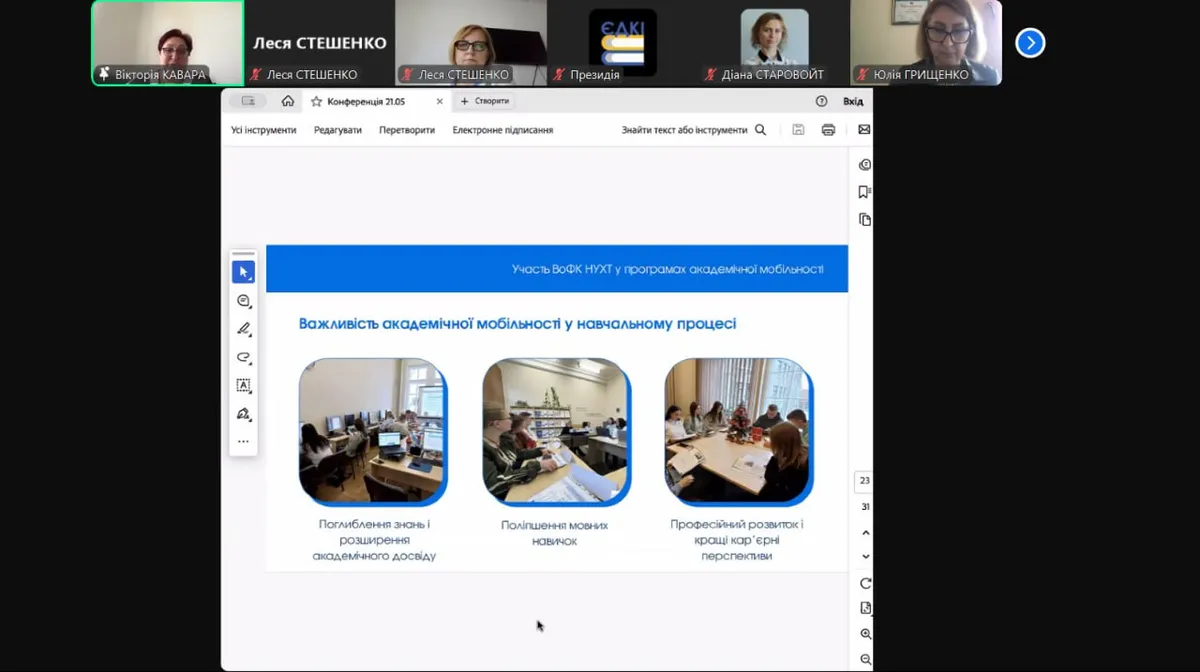Image resolution: width=1200 pixels, height=672 pixels.
Task: Click the Знайти текст або інструменти search field
Action: coord(694,130)
